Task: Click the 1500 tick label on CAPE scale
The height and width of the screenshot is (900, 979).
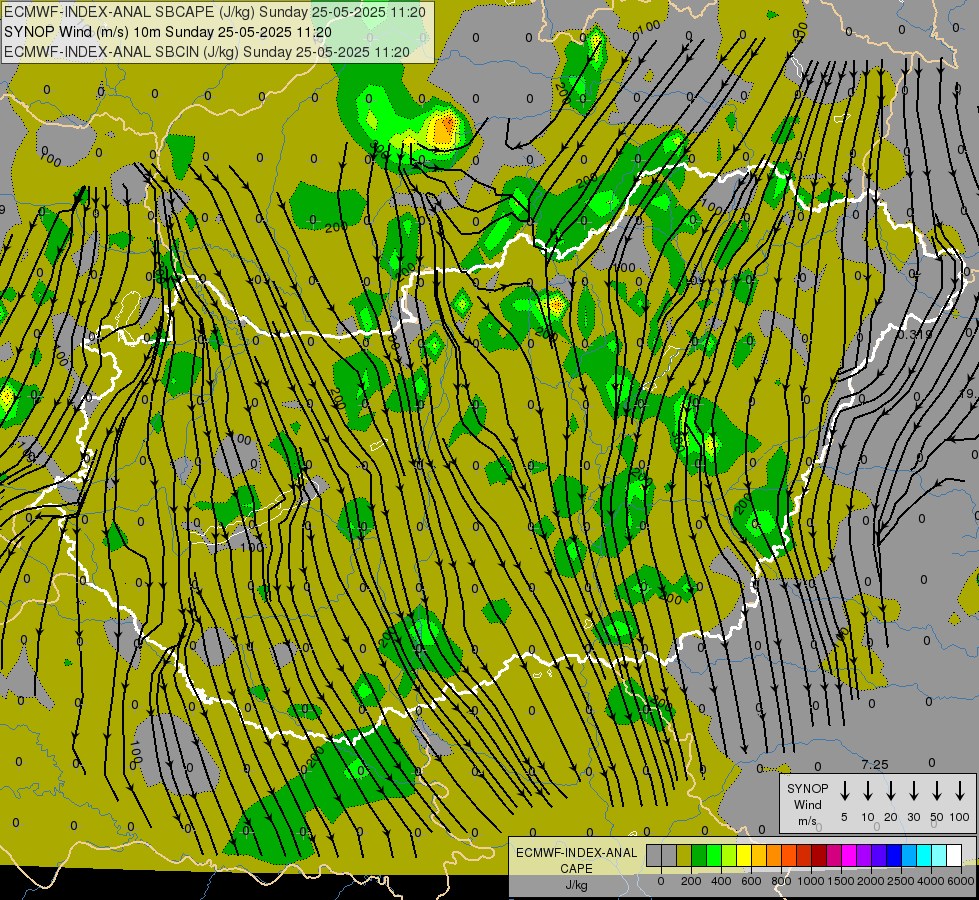Action: 840,881
